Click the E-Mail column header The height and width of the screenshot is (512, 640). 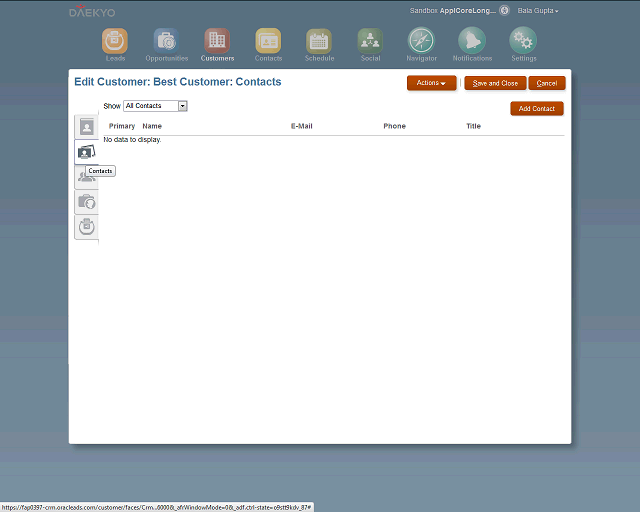[302, 126]
